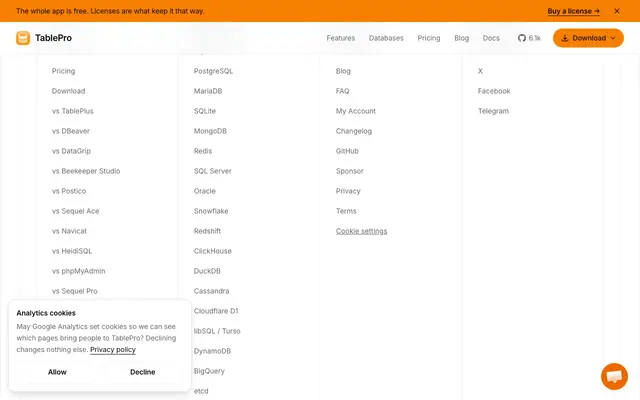Open the footer Blog link
The width and height of the screenshot is (640, 400).
pos(343,71)
